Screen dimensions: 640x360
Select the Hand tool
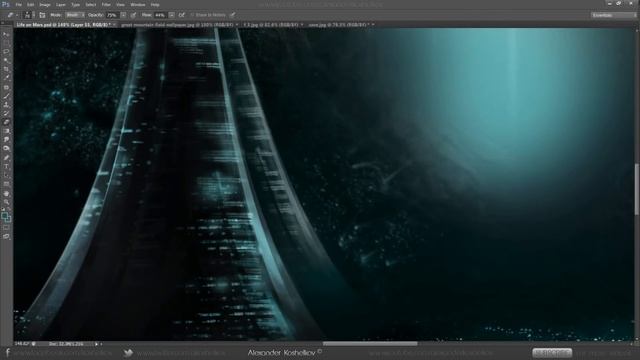tap(6, 193)
